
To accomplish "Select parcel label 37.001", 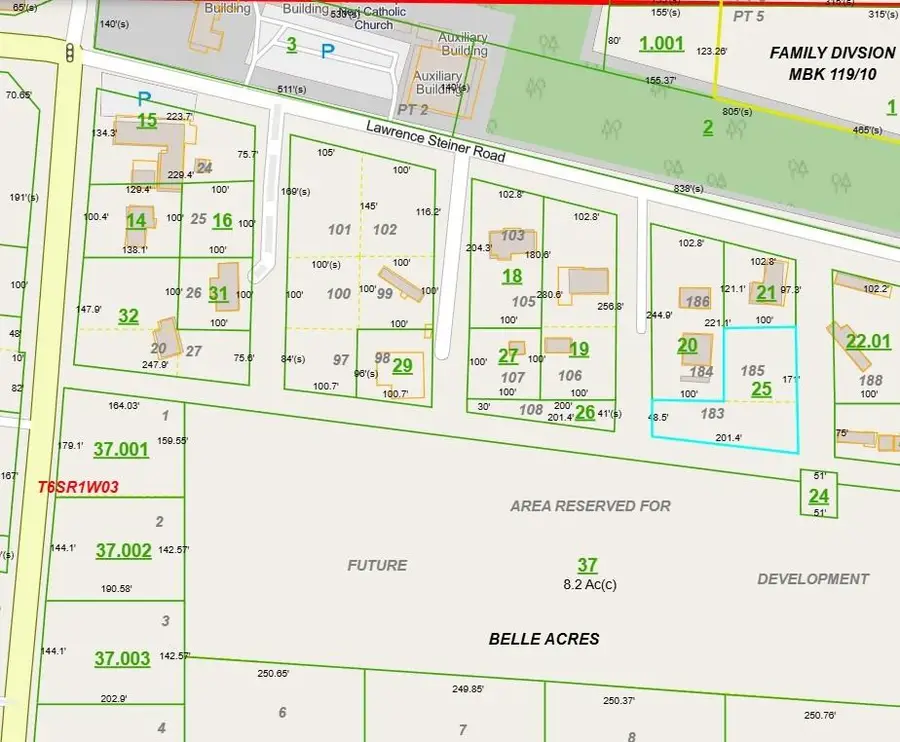I will coord(121,450).
